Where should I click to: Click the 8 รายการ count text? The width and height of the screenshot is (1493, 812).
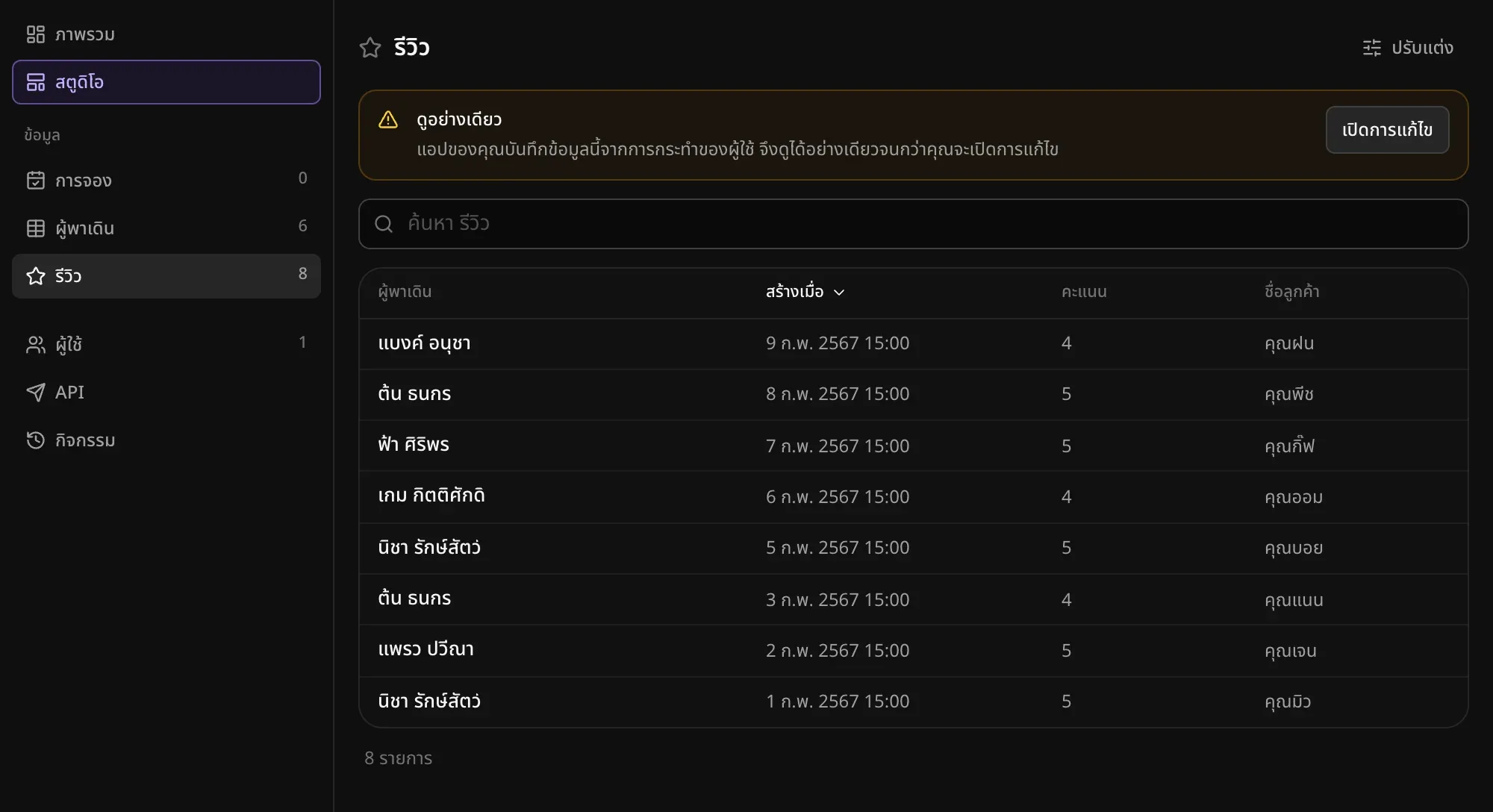tap(399, 758)
